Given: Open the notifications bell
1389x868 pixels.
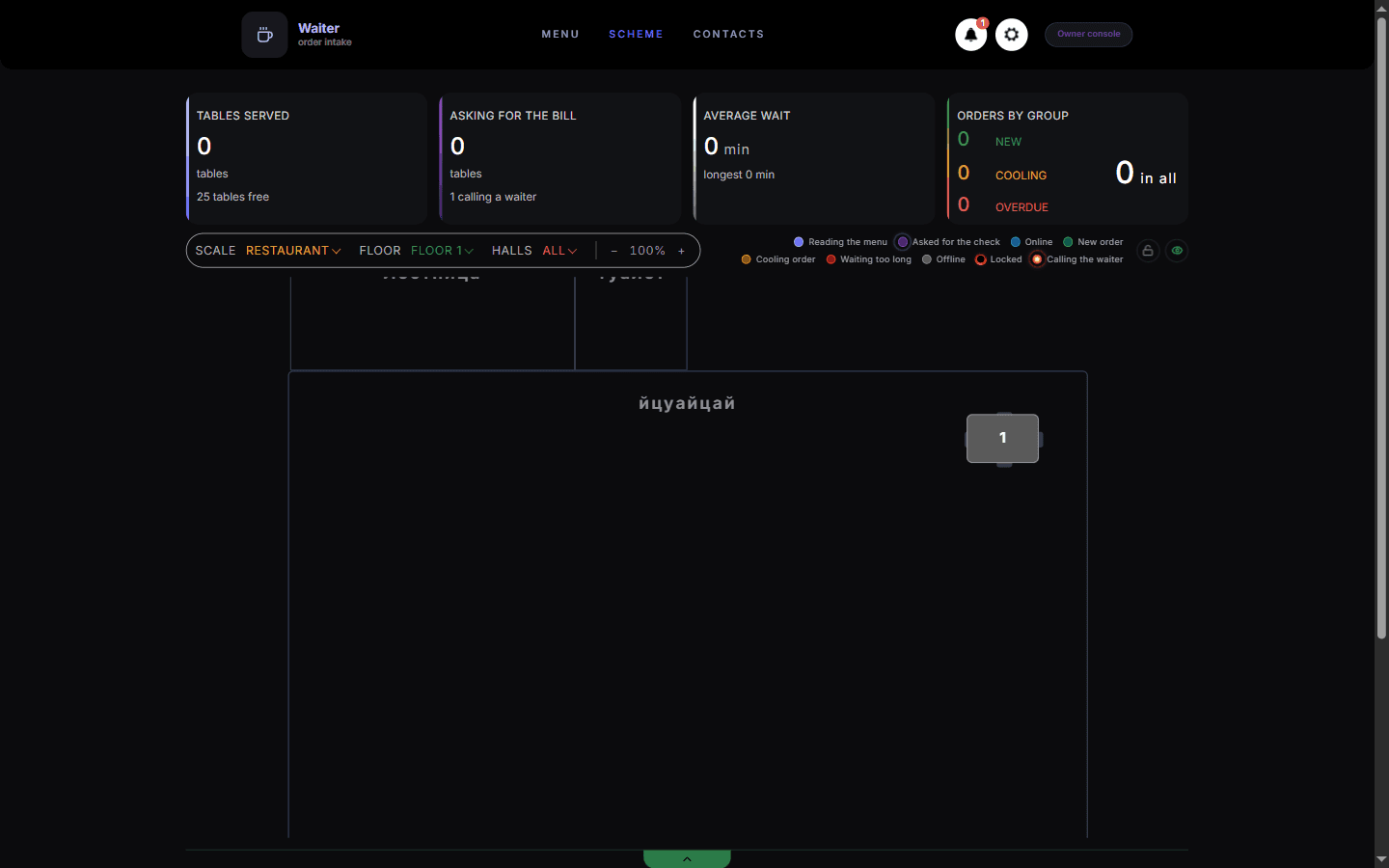Looking at the screenshot, I should [x=970, y=35].
